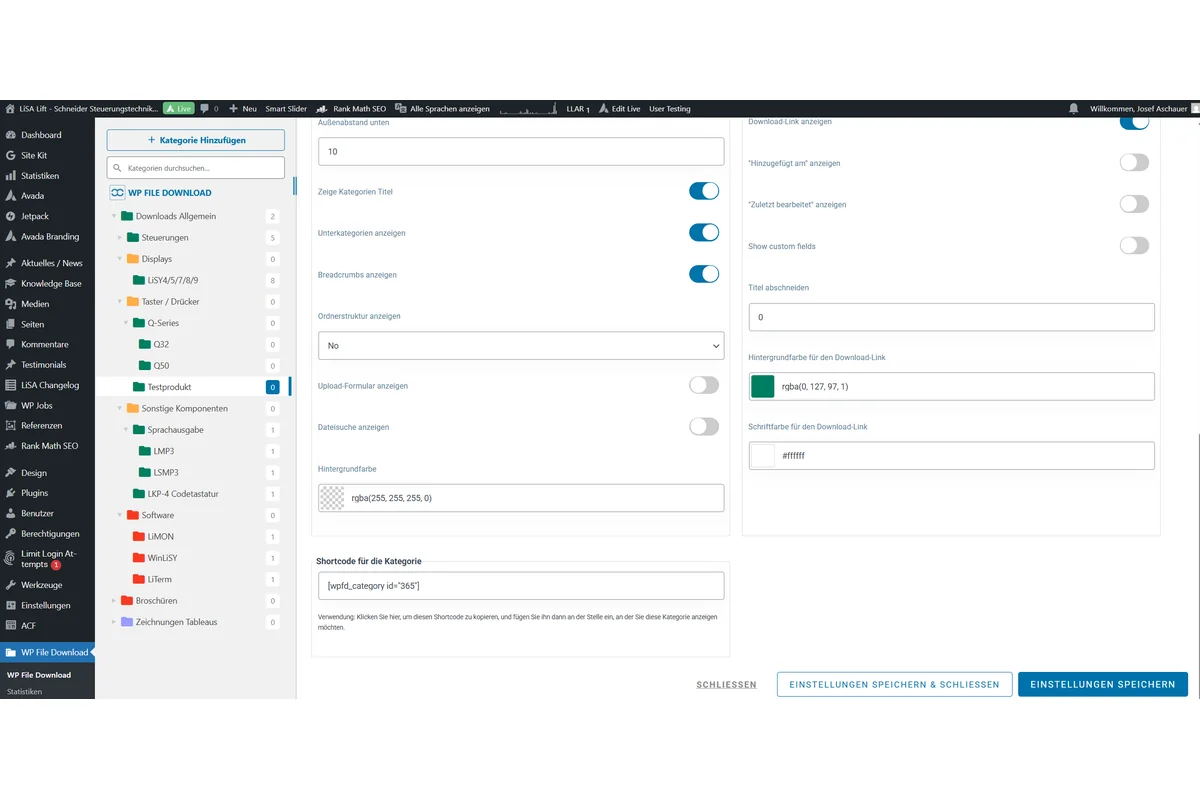Click the purple Zeichnungen Tableaus folder icon
The image size is (1200, 800).
tap(127, 622)
